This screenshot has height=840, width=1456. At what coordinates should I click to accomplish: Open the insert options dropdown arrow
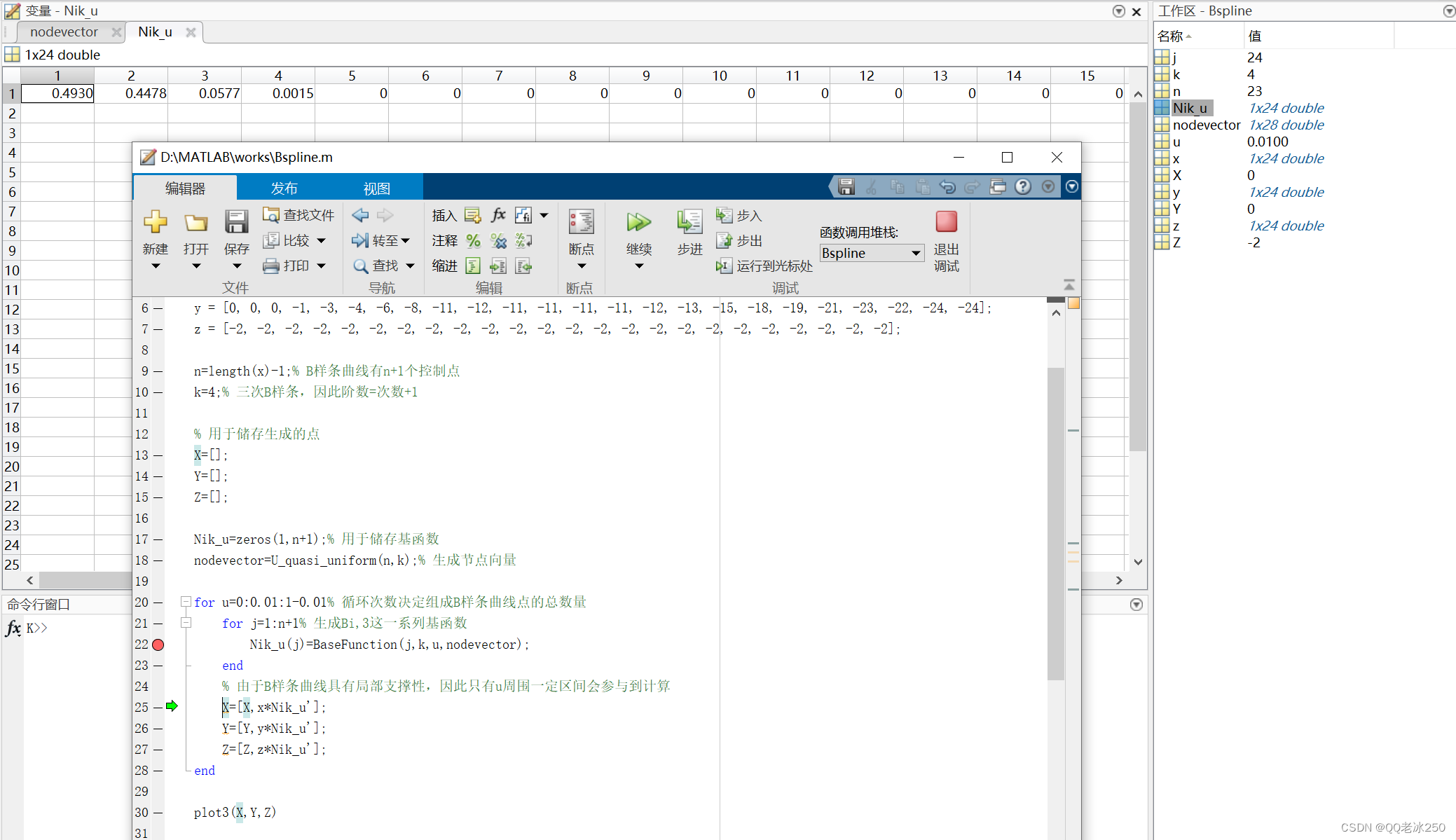pos(544,215)
